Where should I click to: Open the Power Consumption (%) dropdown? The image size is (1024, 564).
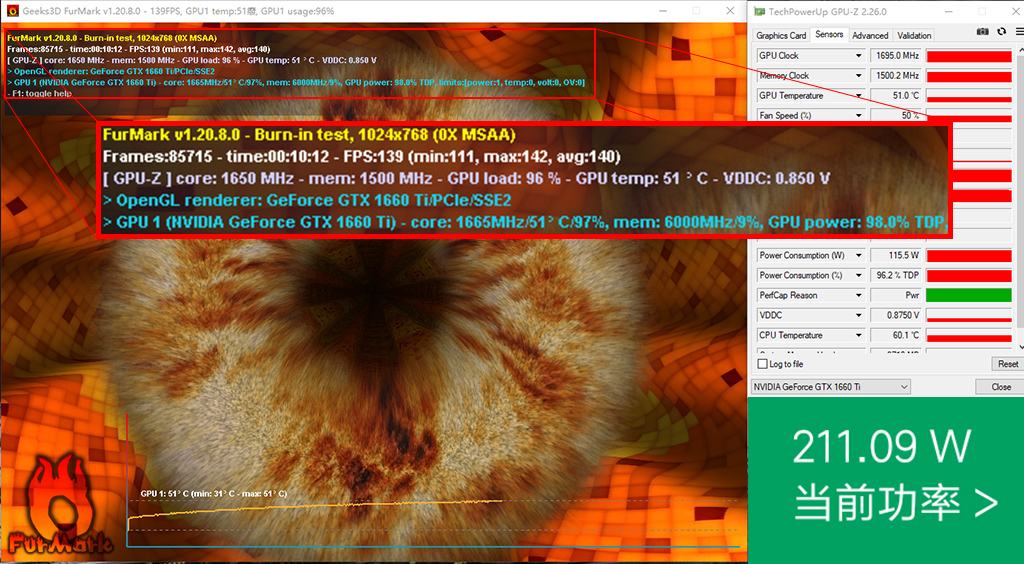(859, 275)
